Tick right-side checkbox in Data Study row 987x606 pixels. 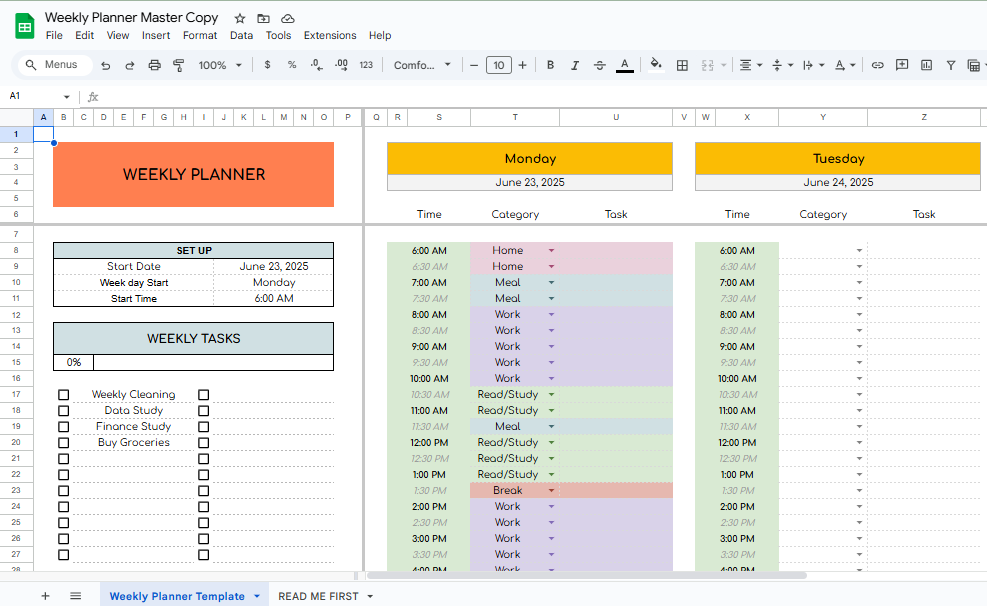[203, 410]
